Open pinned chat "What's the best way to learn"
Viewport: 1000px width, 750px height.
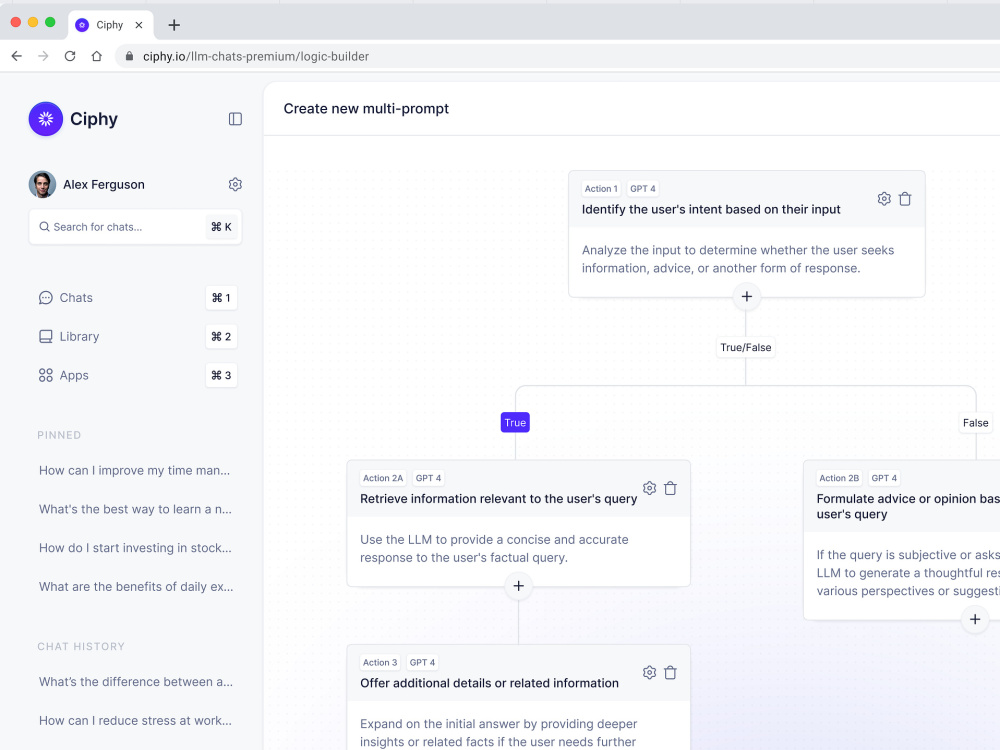coord(135,510)
